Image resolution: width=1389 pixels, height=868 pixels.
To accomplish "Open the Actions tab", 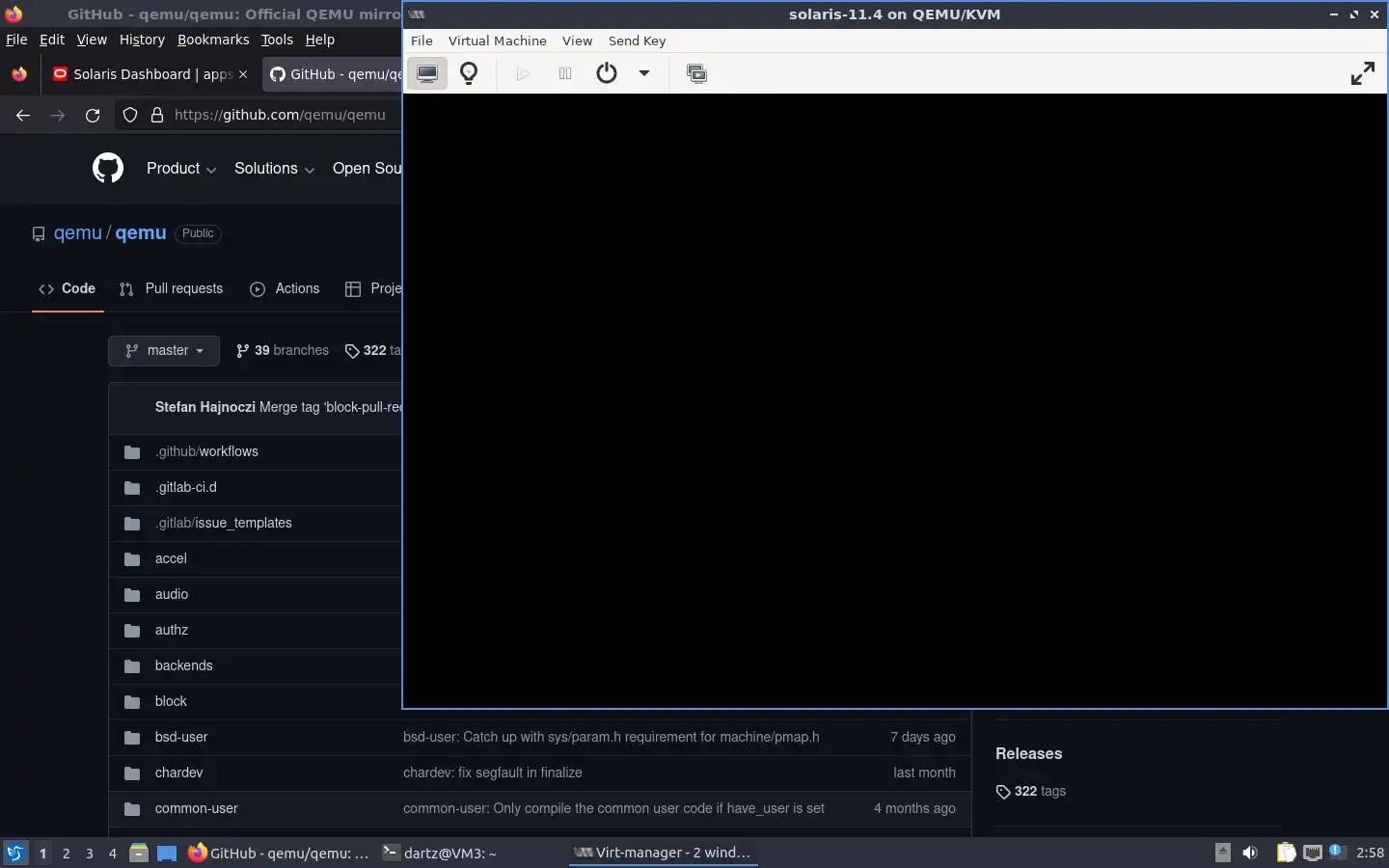I will (285, 288).
